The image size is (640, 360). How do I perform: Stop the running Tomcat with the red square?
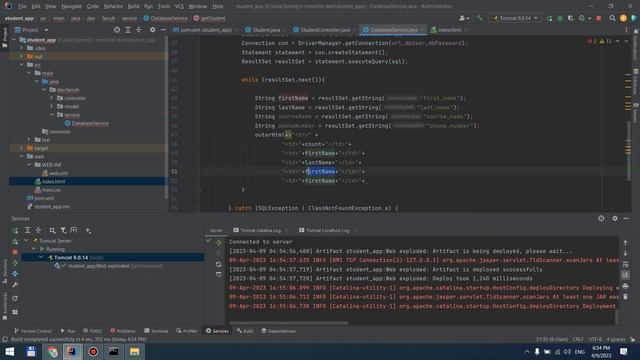599,18
